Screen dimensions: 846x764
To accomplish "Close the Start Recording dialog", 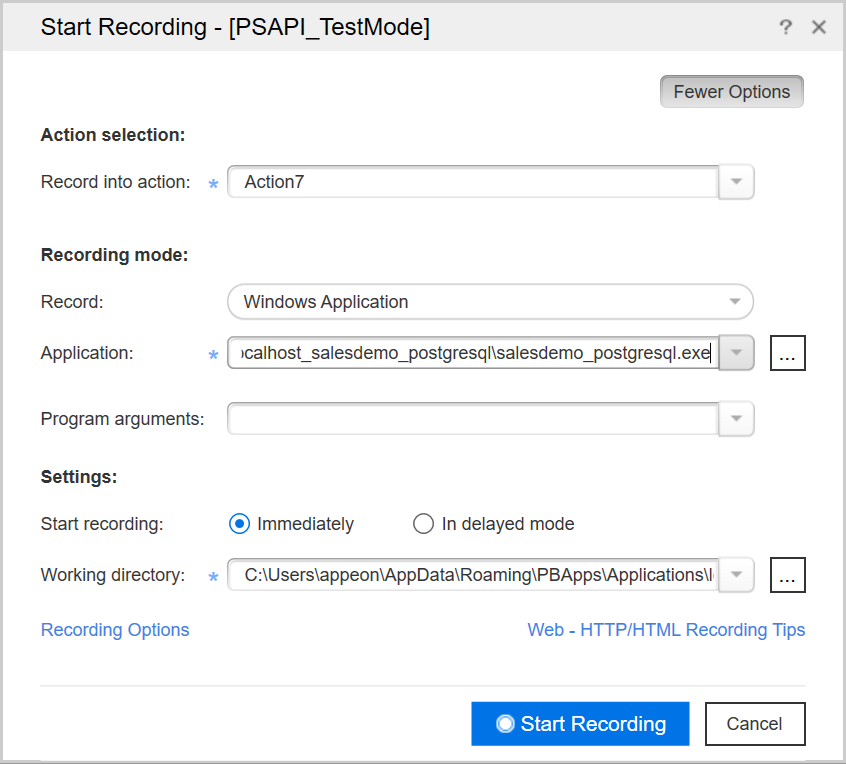I will point(819,27).
